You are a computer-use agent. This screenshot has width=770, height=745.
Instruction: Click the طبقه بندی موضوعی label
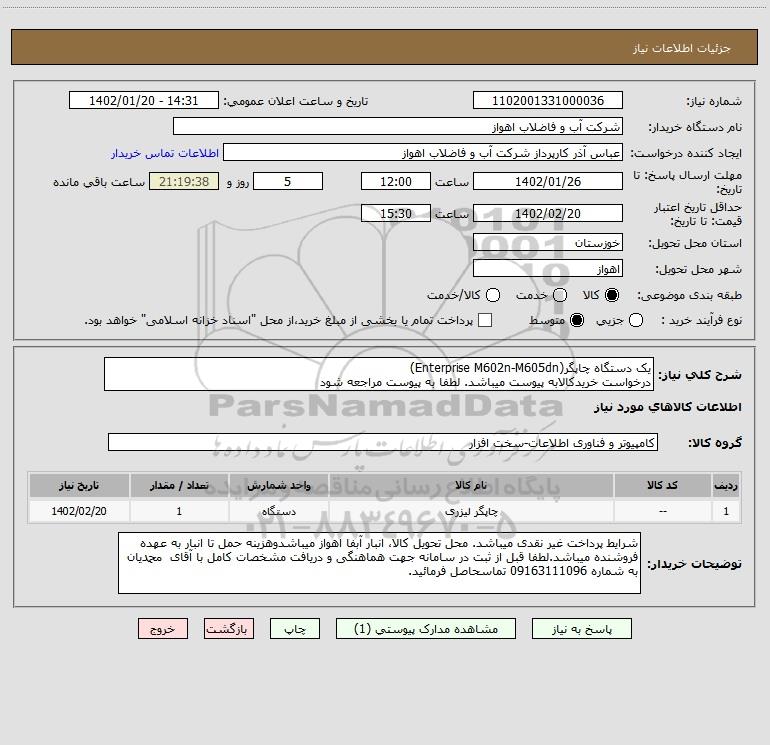(689, 295)
